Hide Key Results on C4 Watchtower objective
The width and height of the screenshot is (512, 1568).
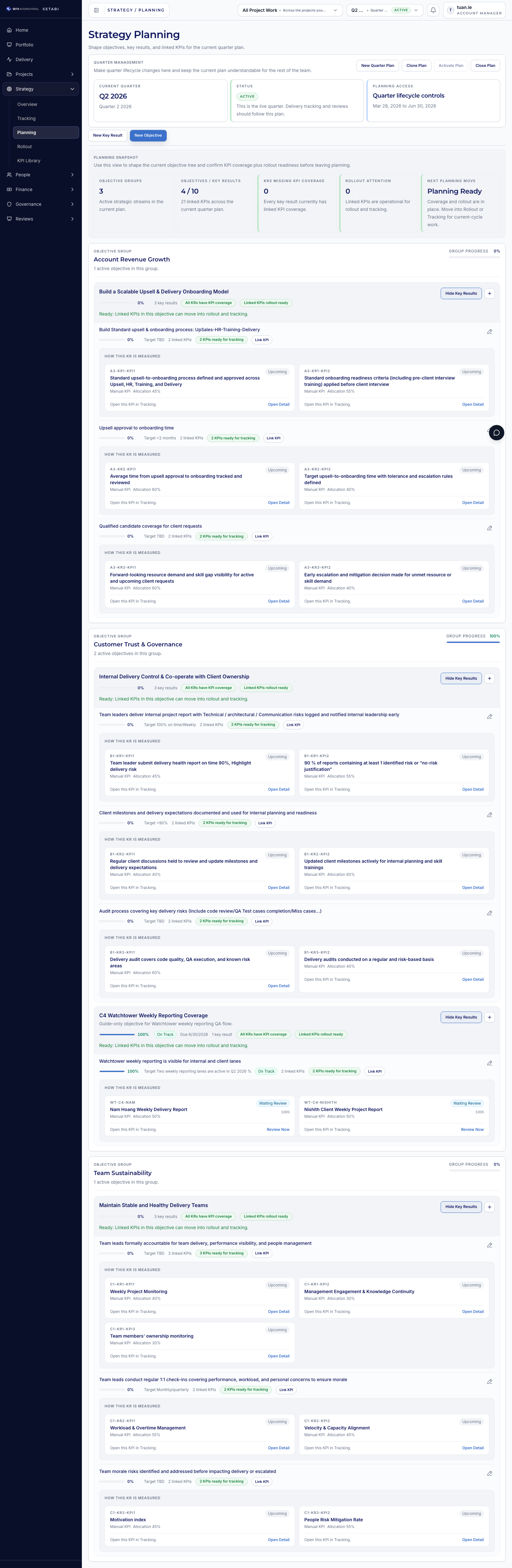461,1017
